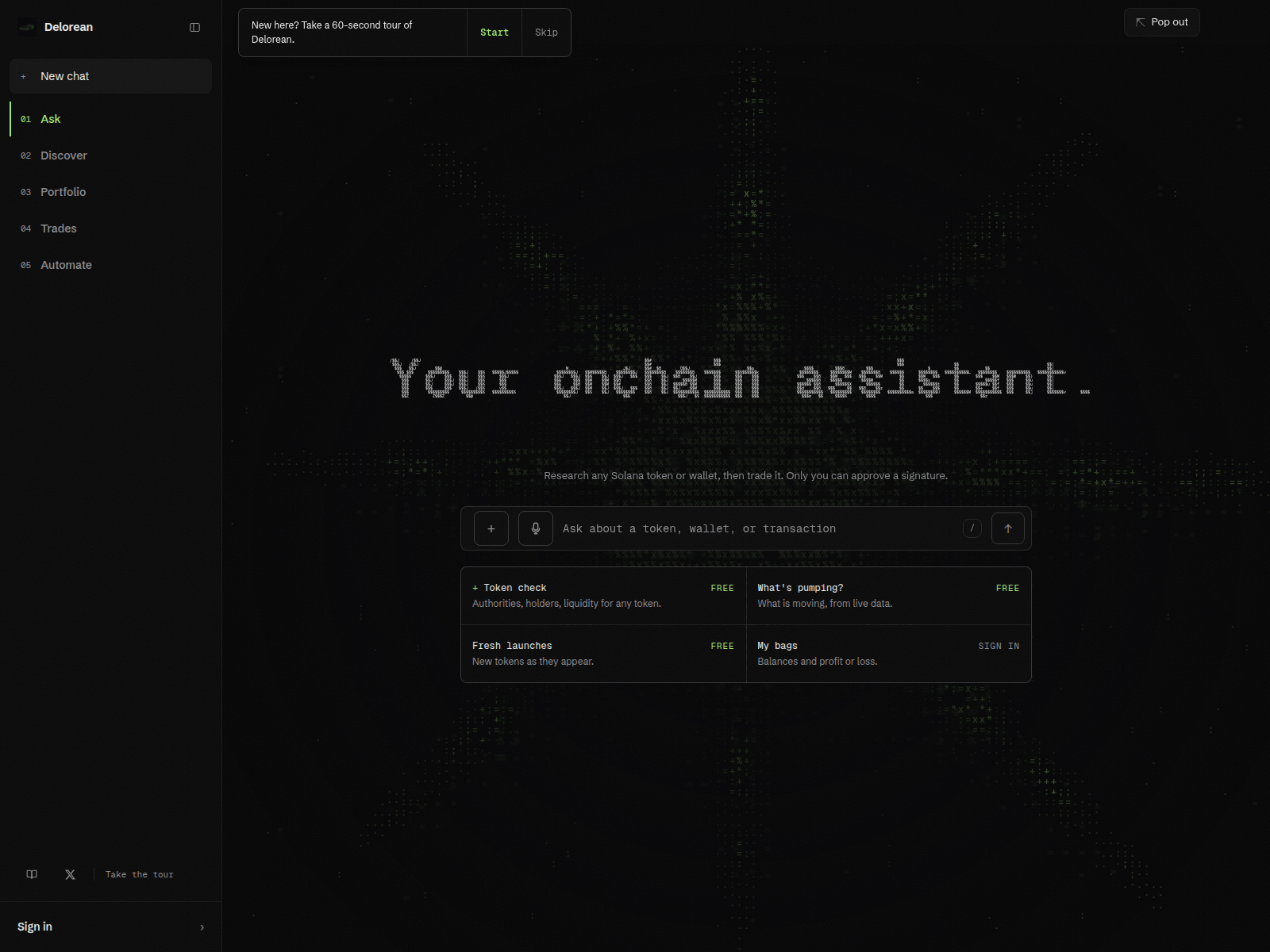Click the 'Research any Solana token' subtitle

point(745,476)
